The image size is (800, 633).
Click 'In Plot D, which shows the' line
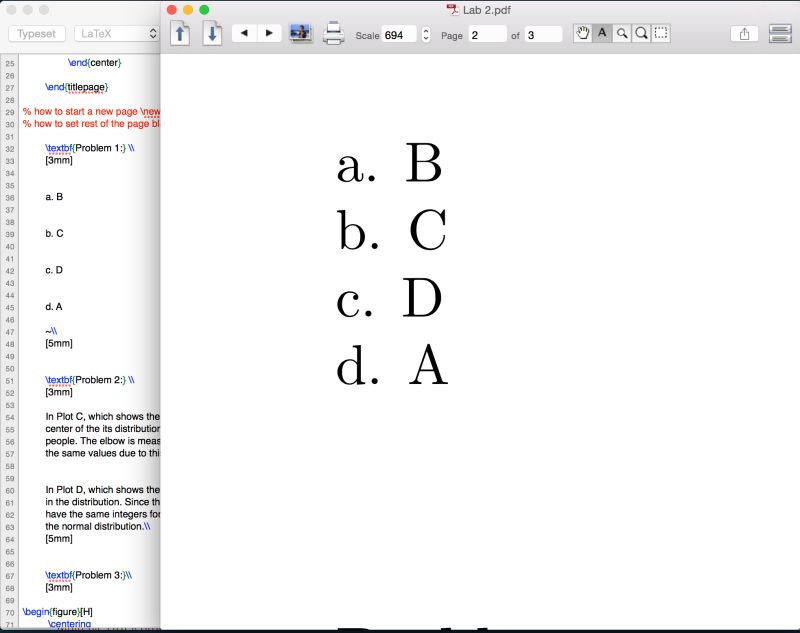coord(103,490)
